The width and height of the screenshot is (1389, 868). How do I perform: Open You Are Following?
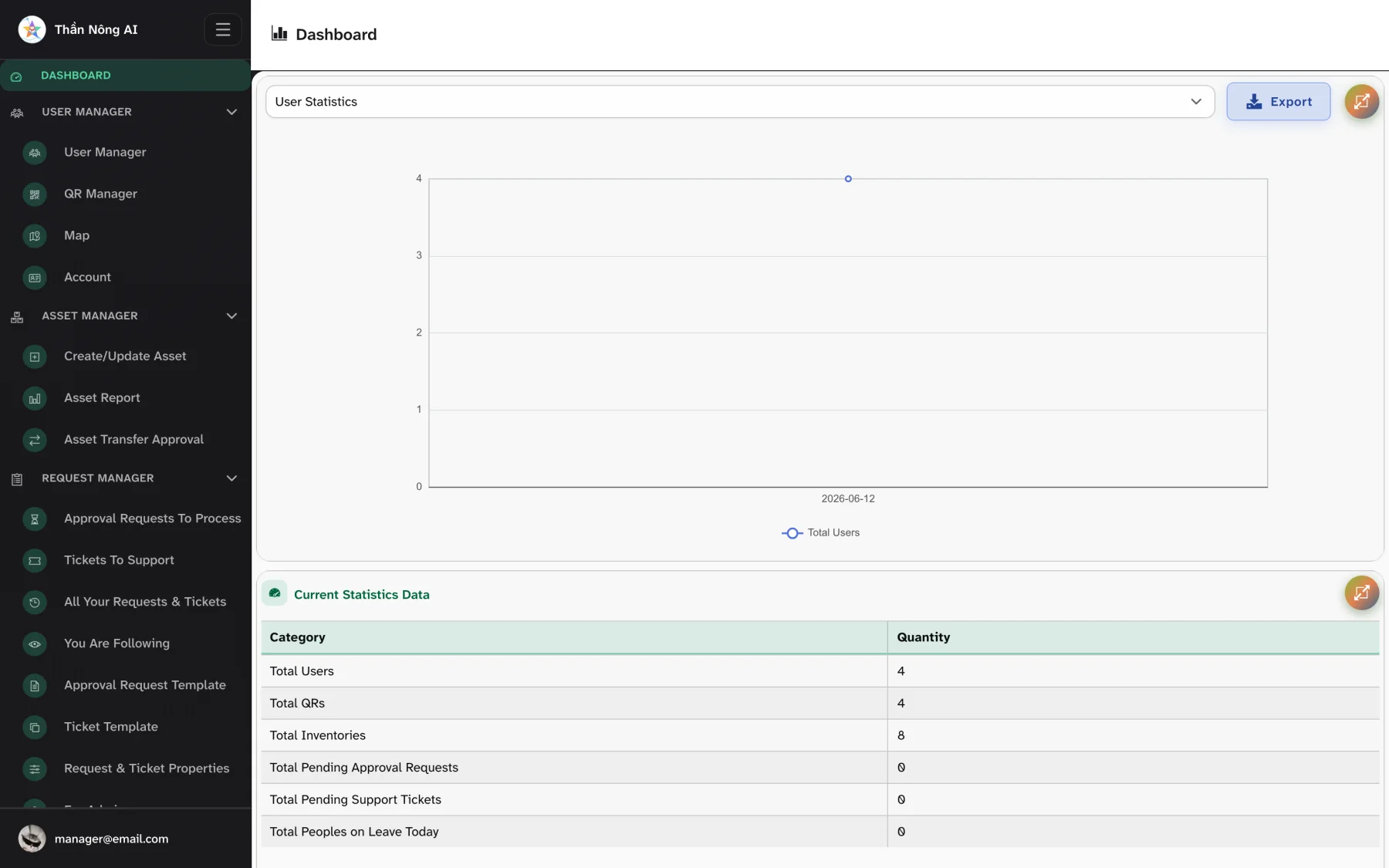tap(117, 644)
